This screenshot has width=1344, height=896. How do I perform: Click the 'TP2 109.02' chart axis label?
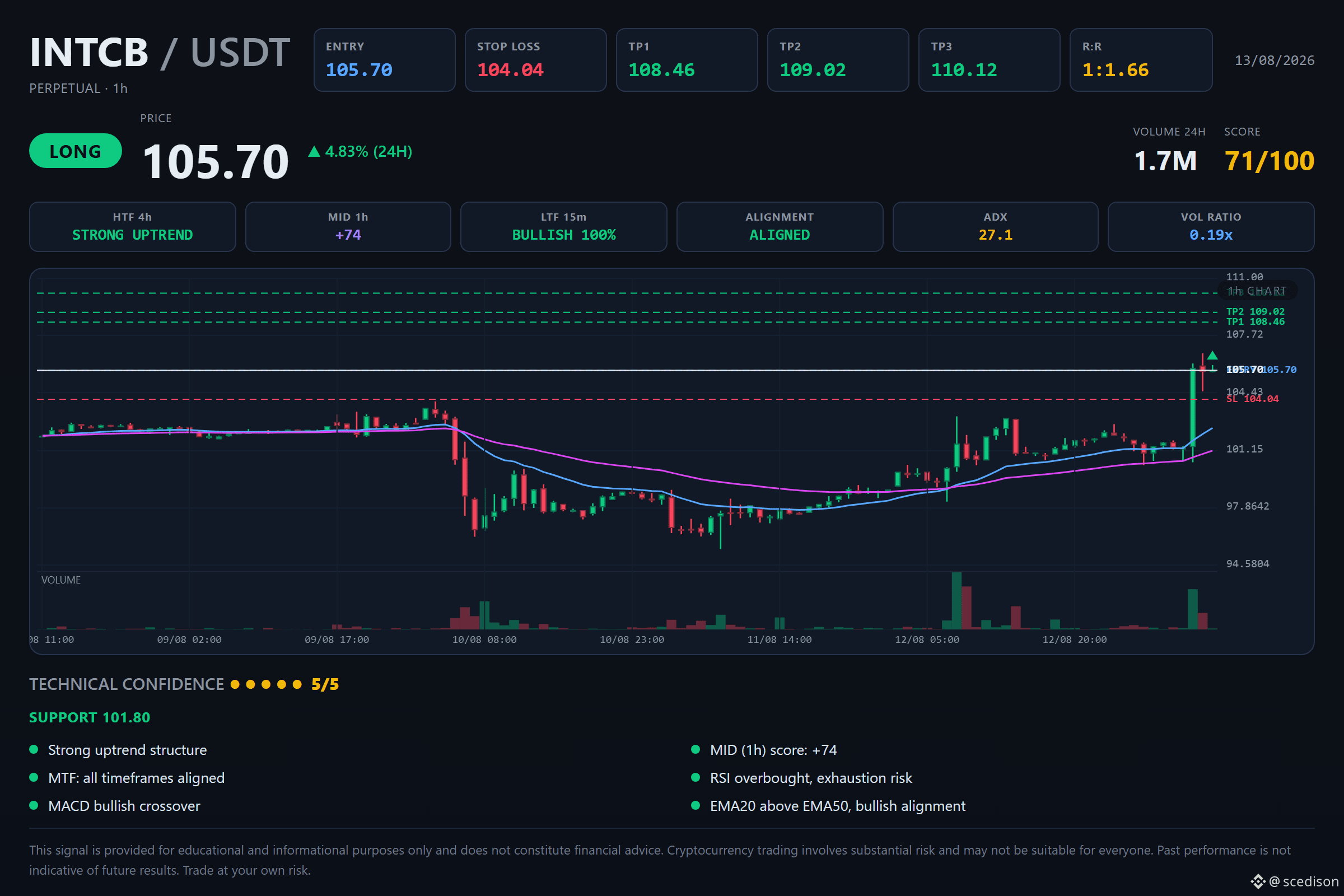tap(1256, 311)
